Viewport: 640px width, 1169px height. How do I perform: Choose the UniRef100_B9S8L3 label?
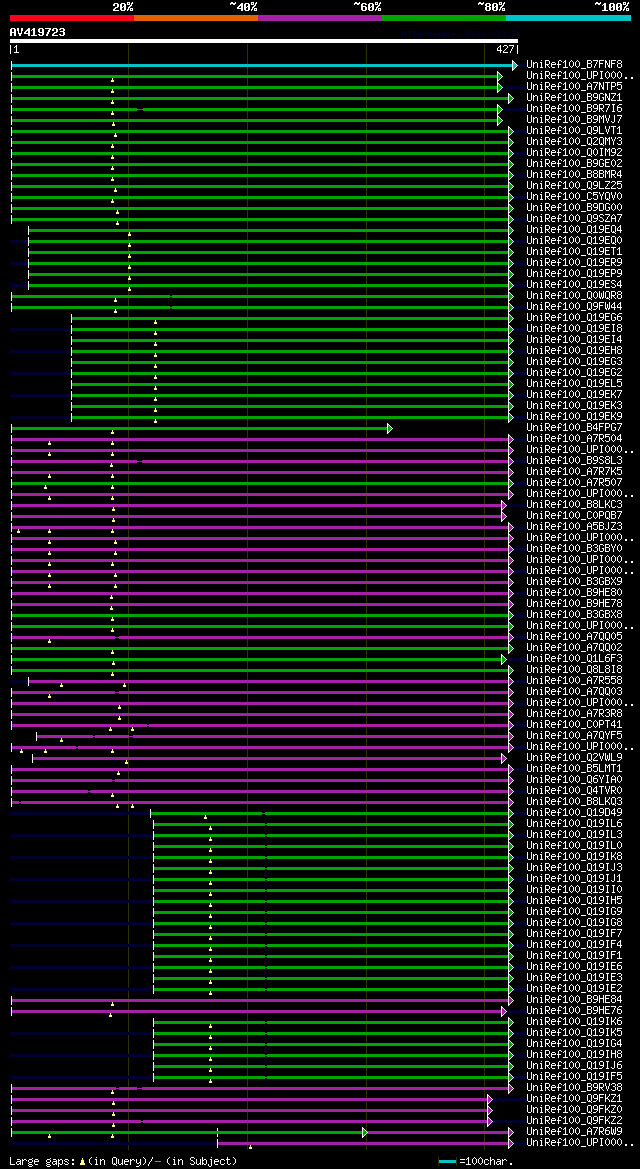point(574,461)
